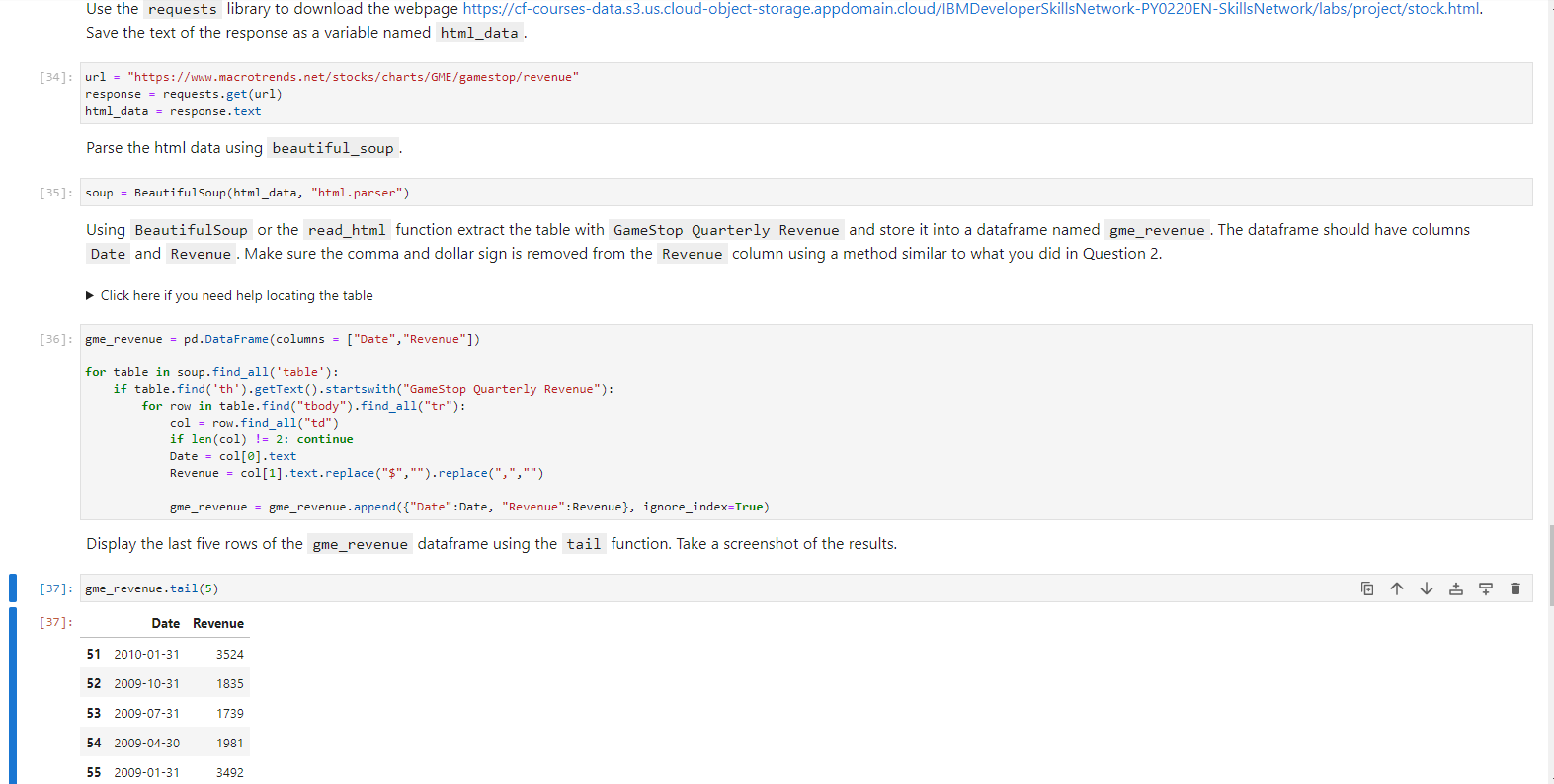The width and height of the screenshot is (1554, 784).
Task: Click row index 53 in output table
Action: click(94, 713)
